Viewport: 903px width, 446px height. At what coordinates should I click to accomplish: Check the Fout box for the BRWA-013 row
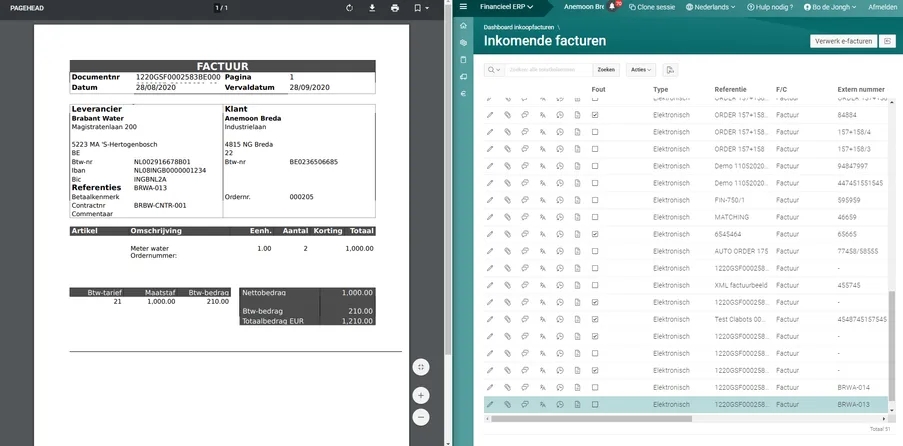[595, 405]
